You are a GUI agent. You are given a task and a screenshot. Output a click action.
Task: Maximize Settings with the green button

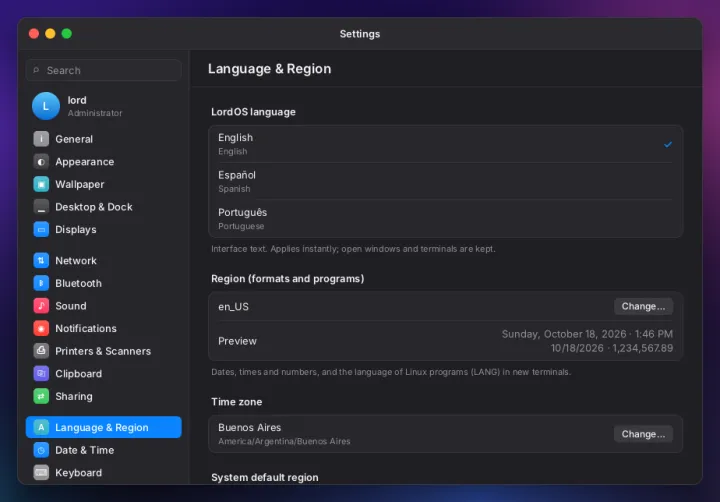pyautogui.click(x=67, y=34)
